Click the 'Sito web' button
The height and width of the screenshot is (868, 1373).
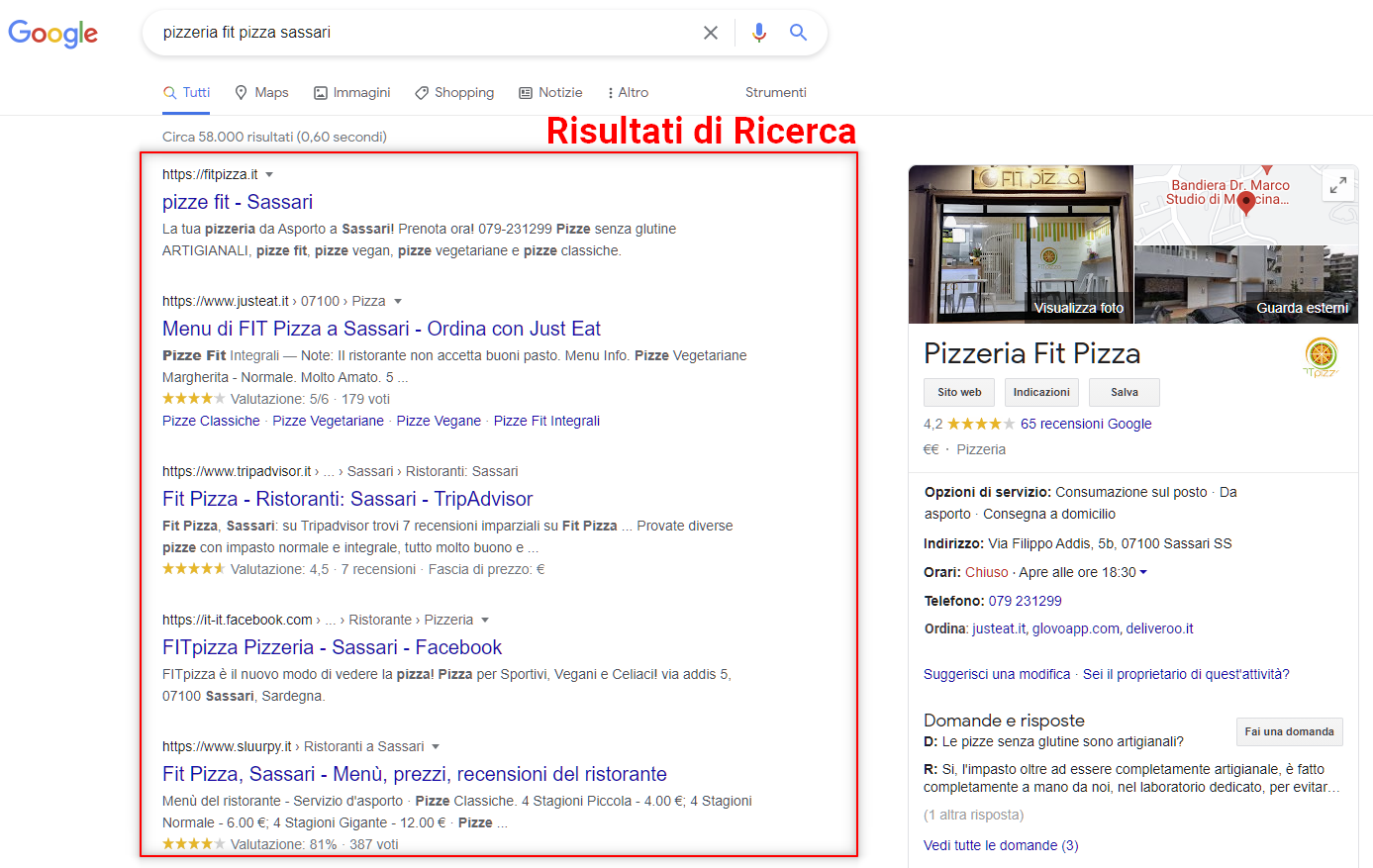coord(959,392)
